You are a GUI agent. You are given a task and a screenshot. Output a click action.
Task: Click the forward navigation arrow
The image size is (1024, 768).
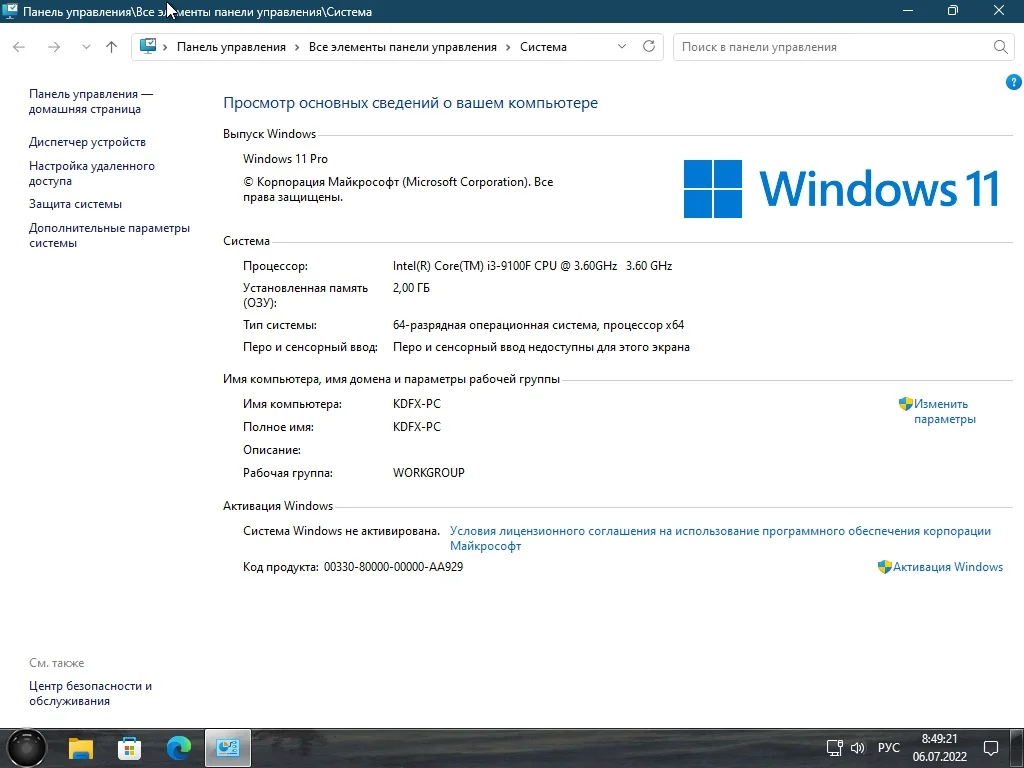click(x=54, y=47)
